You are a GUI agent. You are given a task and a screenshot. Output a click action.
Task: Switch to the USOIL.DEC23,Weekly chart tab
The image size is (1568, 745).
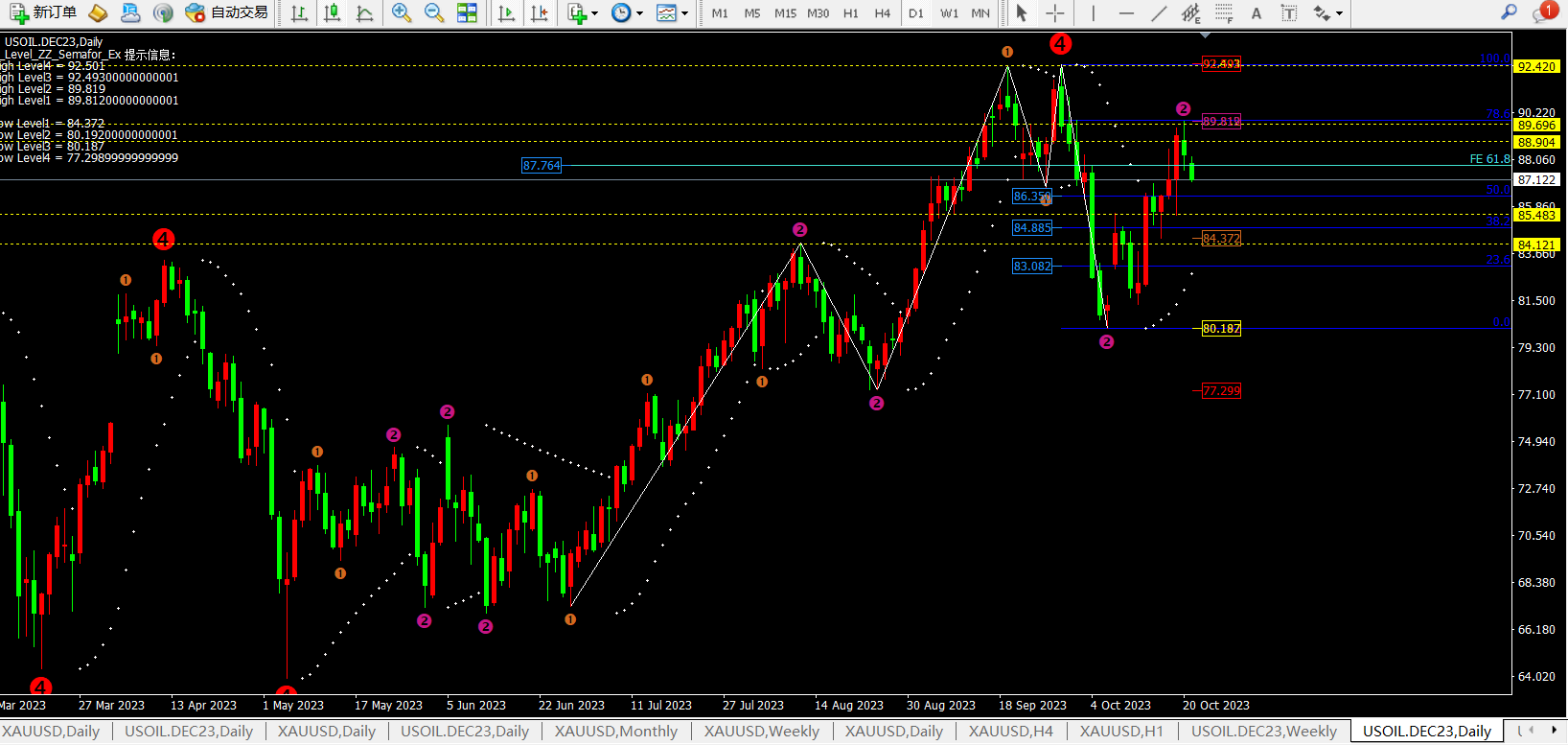coord(1264,731)
